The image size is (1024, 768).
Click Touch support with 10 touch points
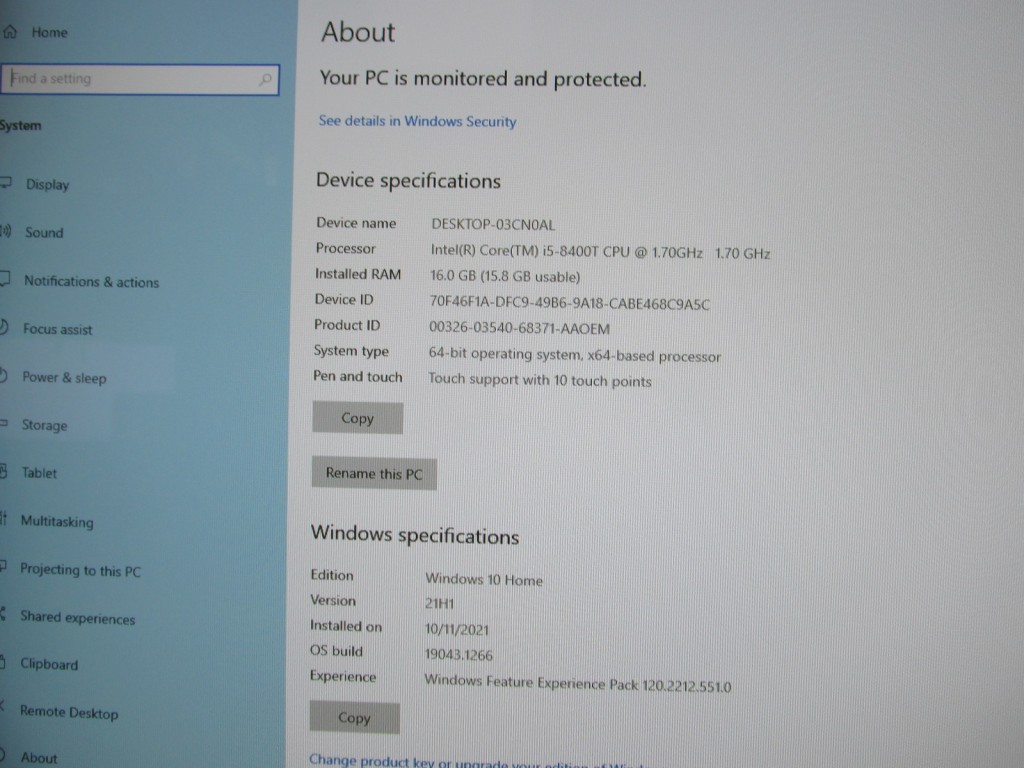540,380
